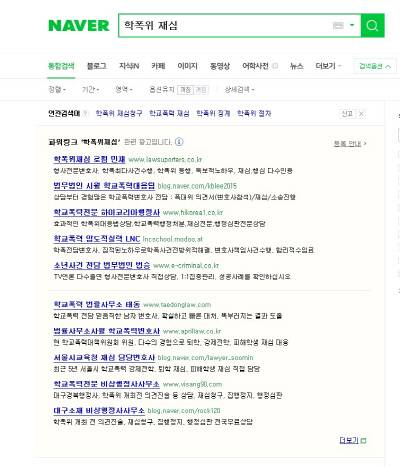Switch to the 지식iN tab
This screenshot has height=467, width=400.
tap(129, 66)
